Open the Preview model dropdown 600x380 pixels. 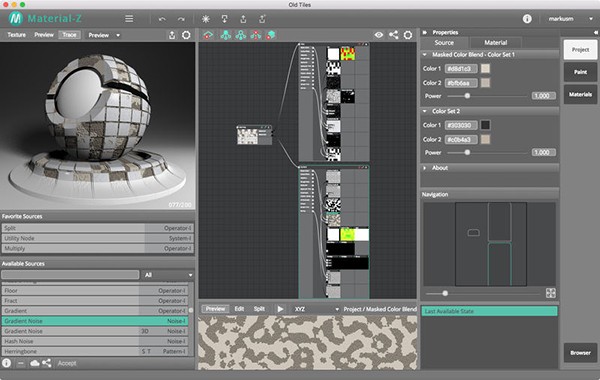click(104, 35)
